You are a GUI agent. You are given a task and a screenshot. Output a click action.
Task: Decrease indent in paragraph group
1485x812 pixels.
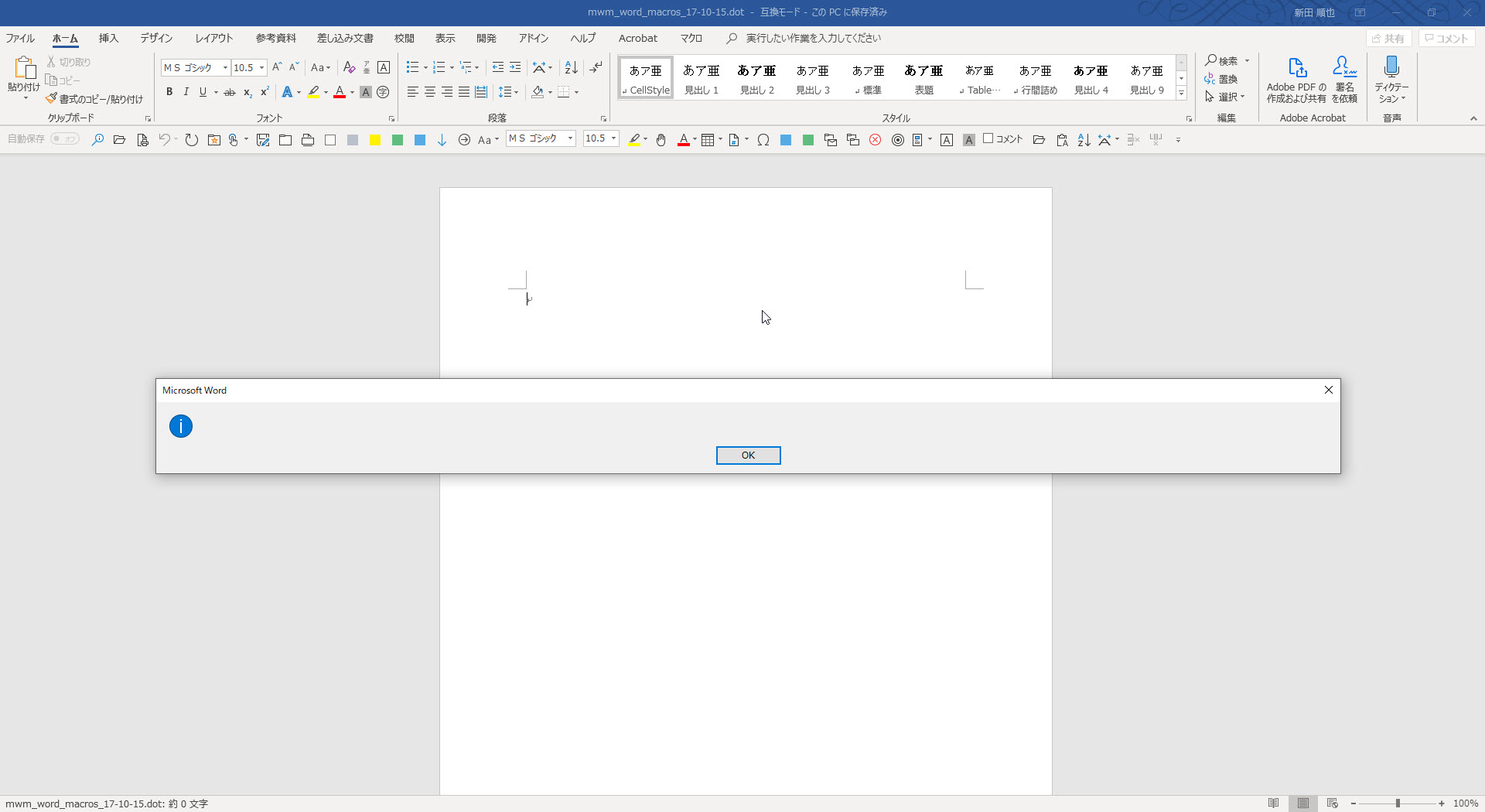pos(497,67)
